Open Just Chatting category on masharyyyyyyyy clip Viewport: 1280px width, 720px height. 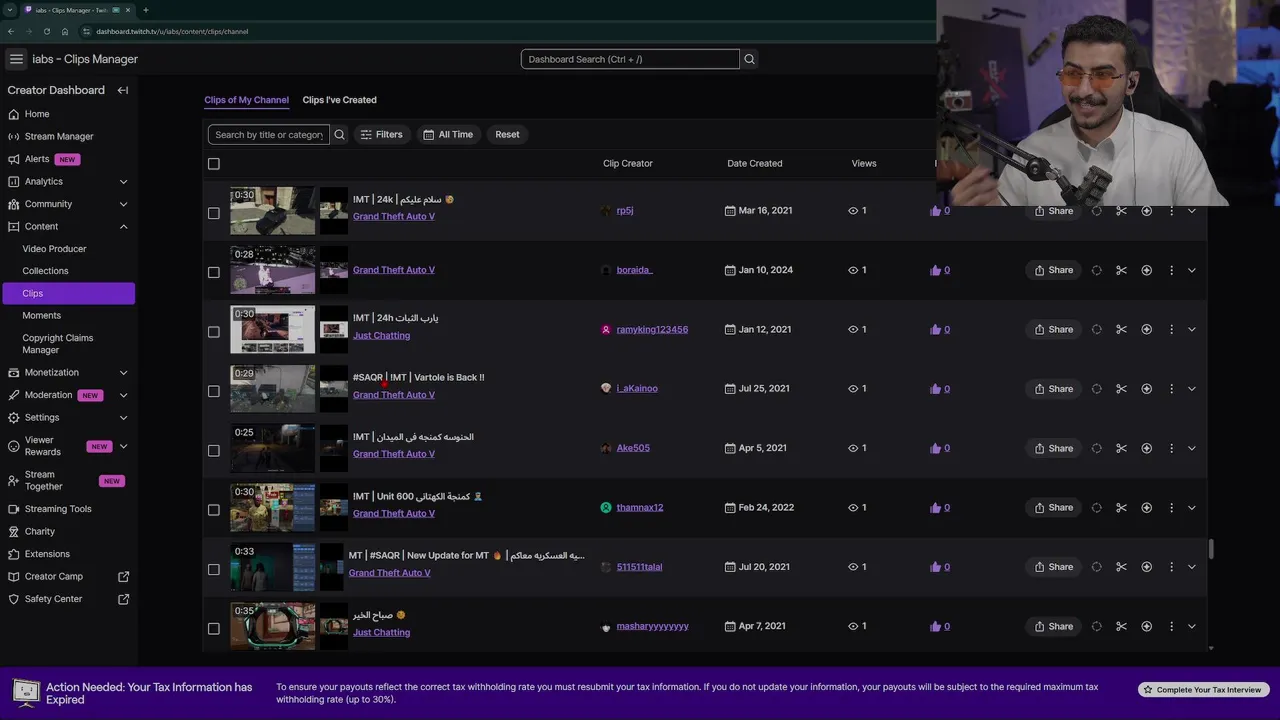tap(381, 632)
